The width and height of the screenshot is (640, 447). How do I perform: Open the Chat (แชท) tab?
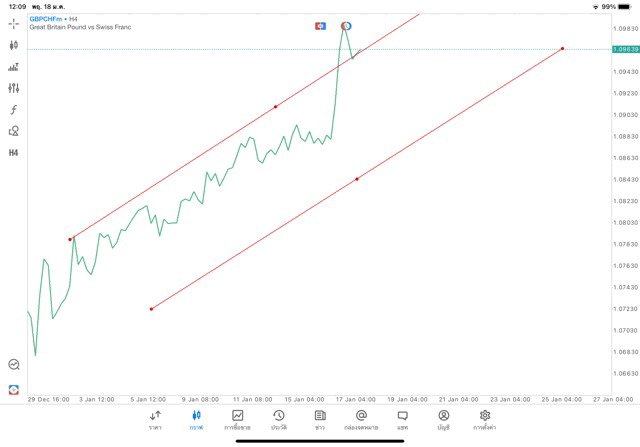pos(402,419)
